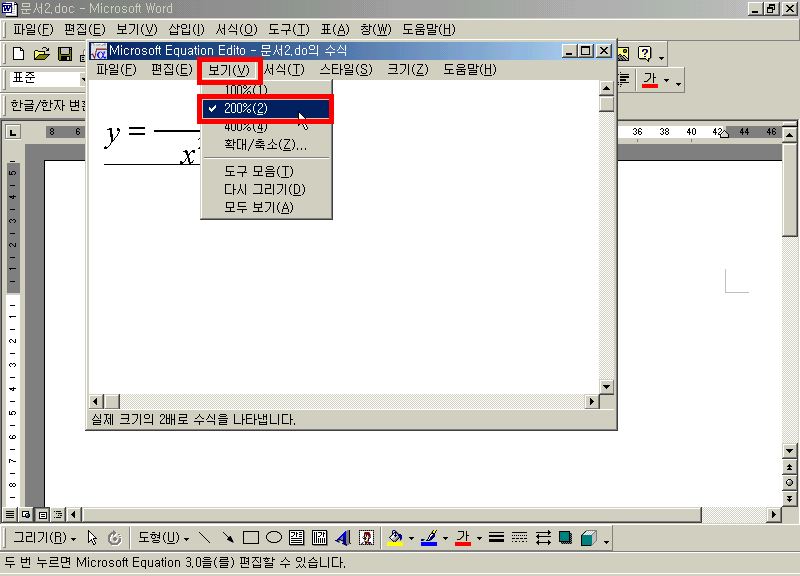800x576 pixels.
Task: Open Word 표(A) table menu
Action: tap(335, 30)
